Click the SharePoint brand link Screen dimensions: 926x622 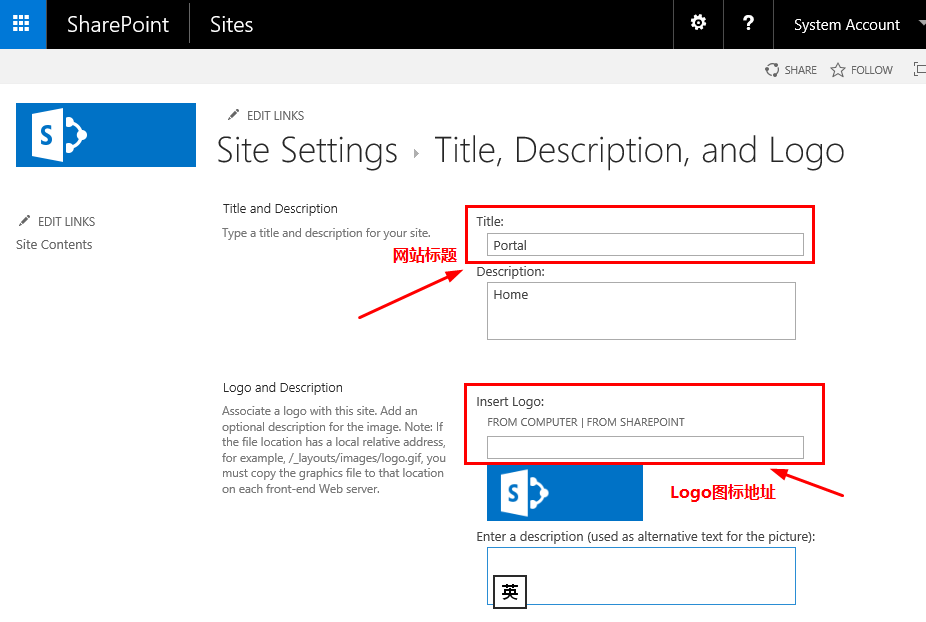click(x=118, y=24)
